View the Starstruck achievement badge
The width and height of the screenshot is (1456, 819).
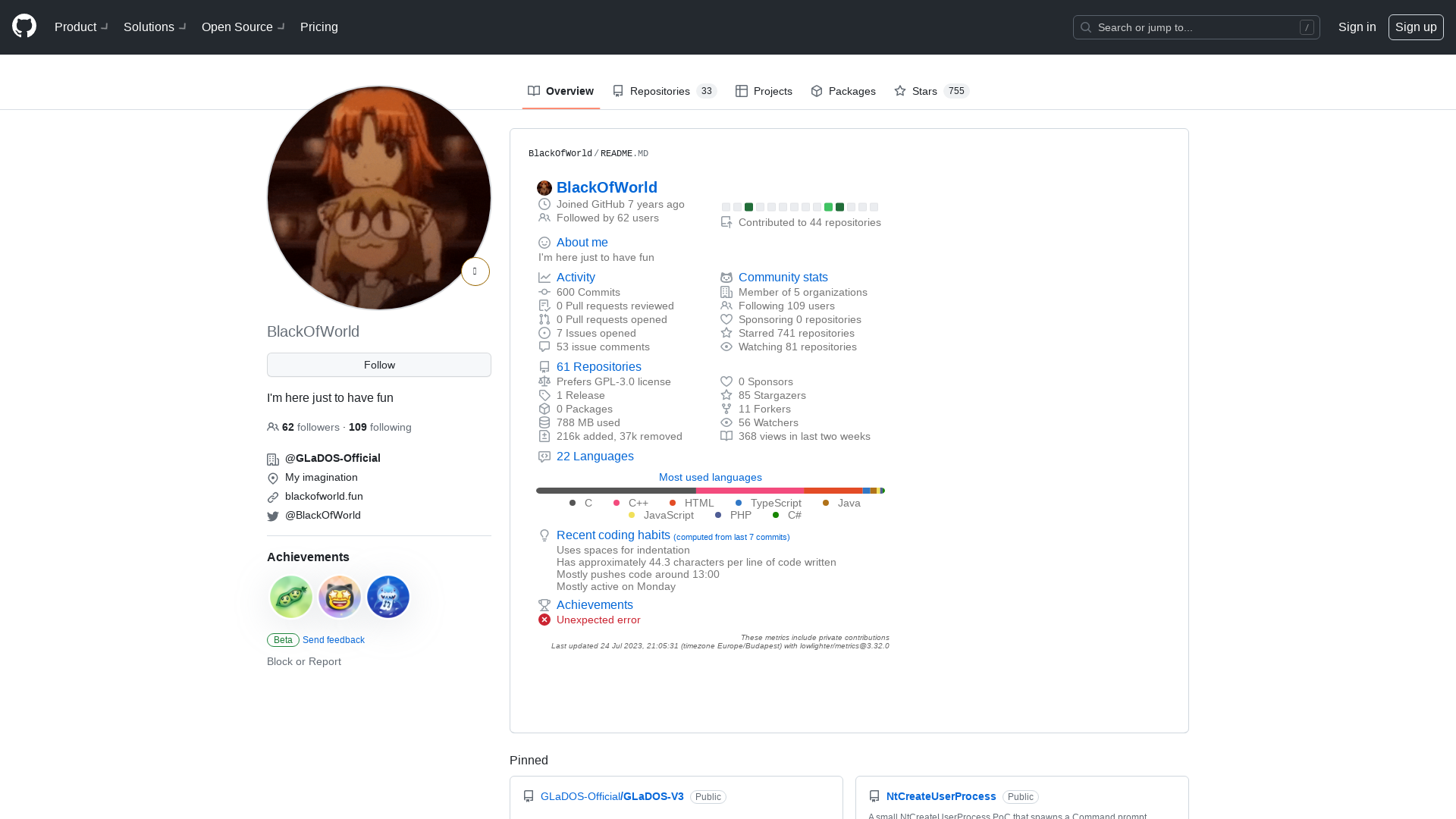[x=340, y=597]
